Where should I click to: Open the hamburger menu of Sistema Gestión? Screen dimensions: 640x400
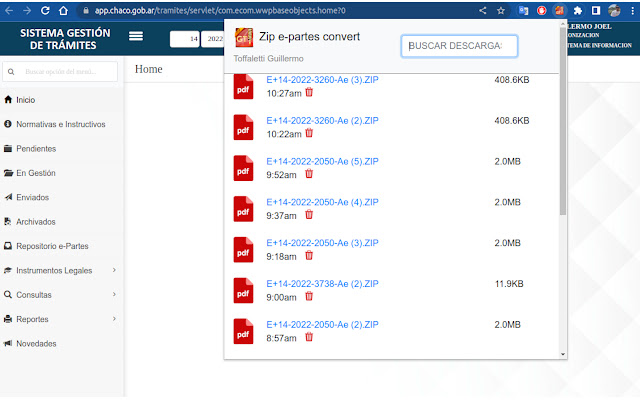136,36
